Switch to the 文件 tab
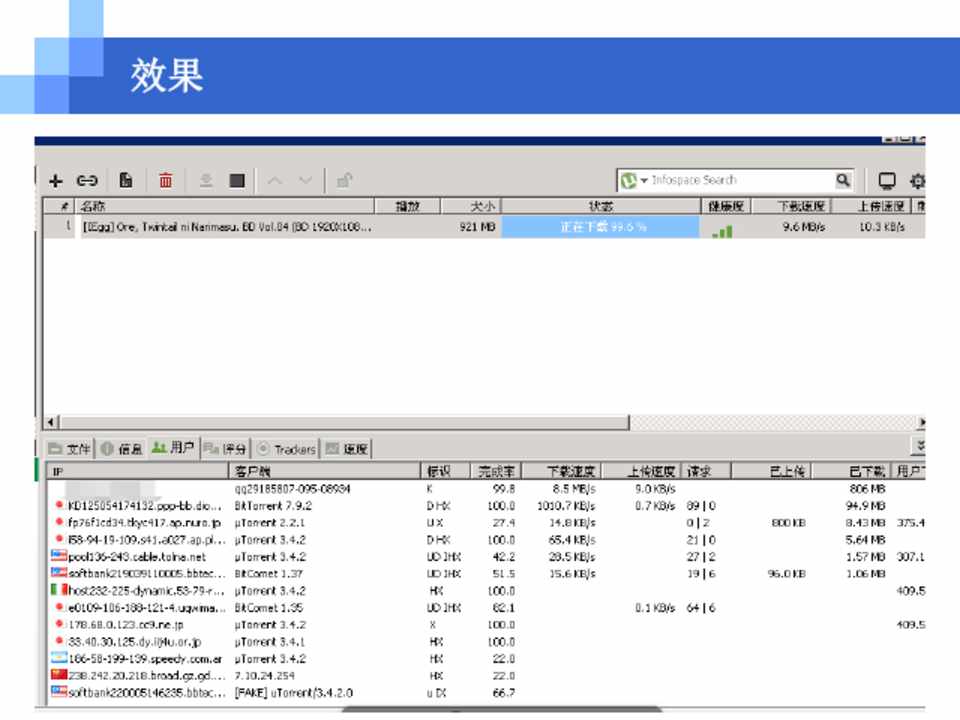The image size is (960, 720). pos(70,448)
